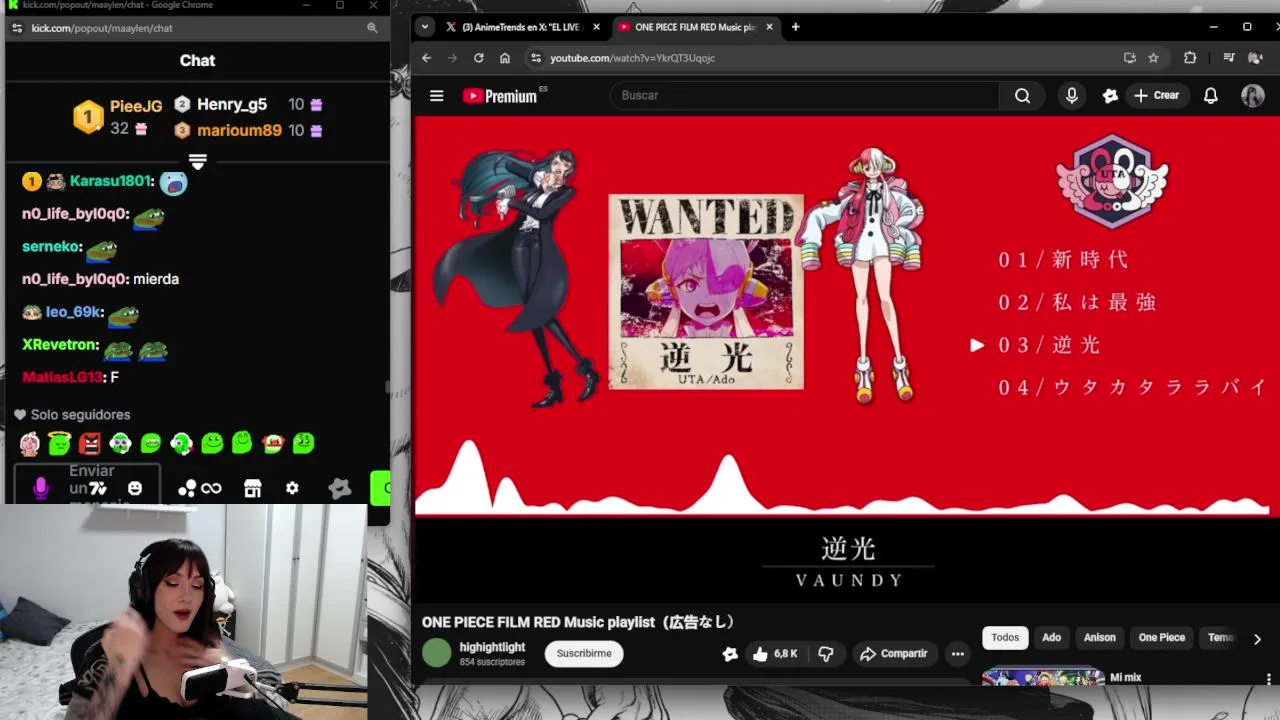Insert the red angry face emote
The image size is (1280, 720).
[x=90, y=443]
